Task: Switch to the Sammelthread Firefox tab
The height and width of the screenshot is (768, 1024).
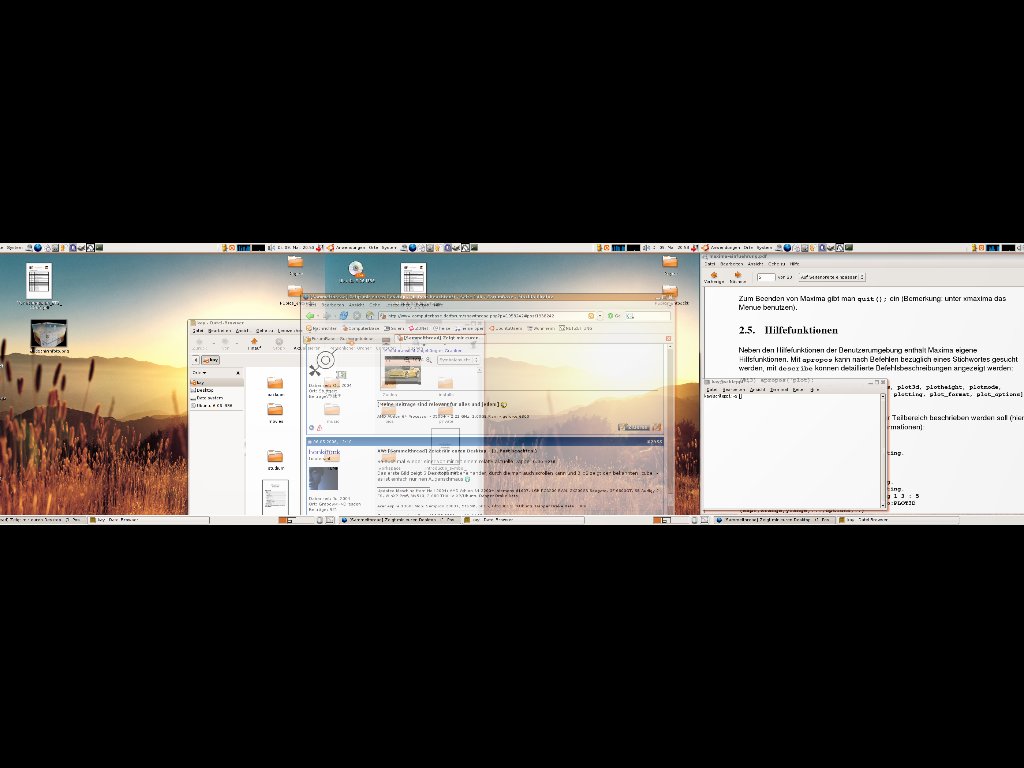Action: coord(440,338)
